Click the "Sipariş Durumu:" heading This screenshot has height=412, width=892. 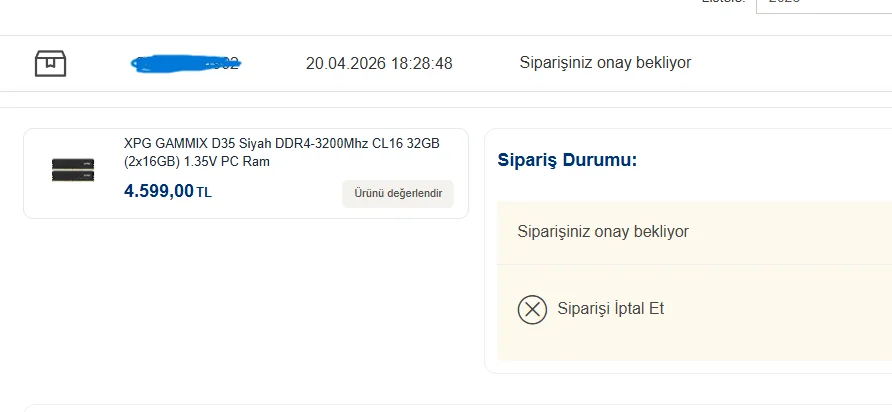(567, 159)
